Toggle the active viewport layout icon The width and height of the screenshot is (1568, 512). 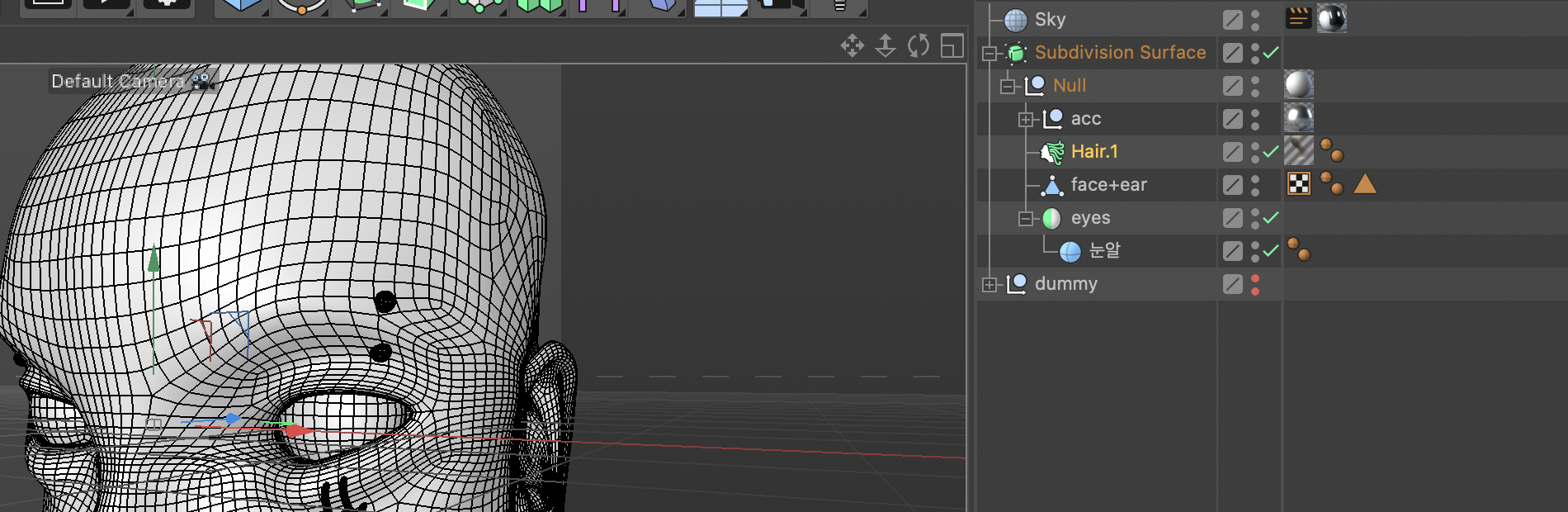click(x=952, y=45)
